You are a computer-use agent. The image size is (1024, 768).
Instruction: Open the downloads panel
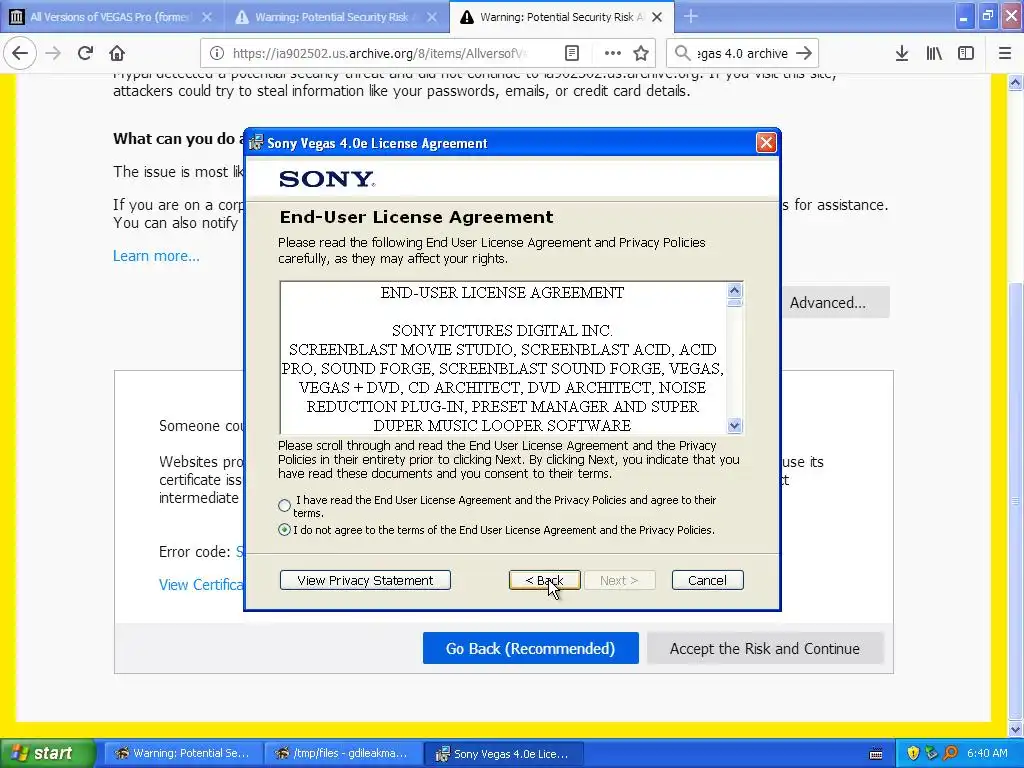(x=902, y=54)
